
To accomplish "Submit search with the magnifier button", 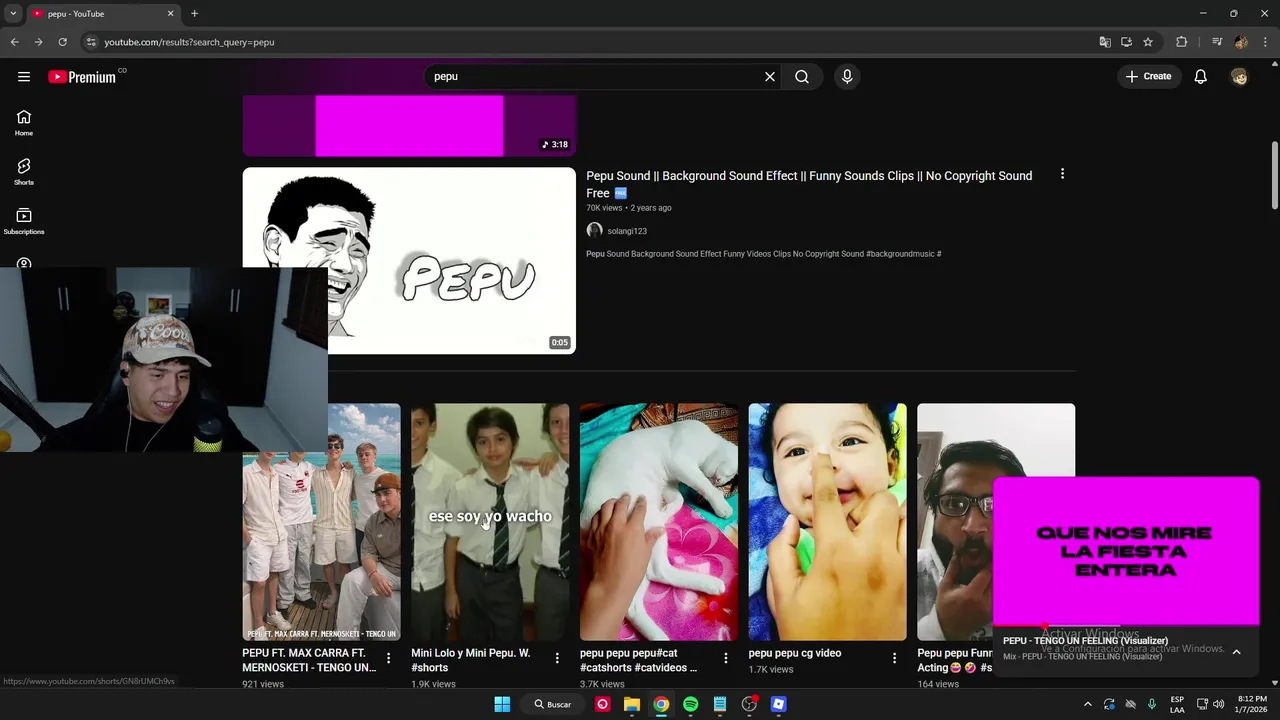I will coord(802,76).
